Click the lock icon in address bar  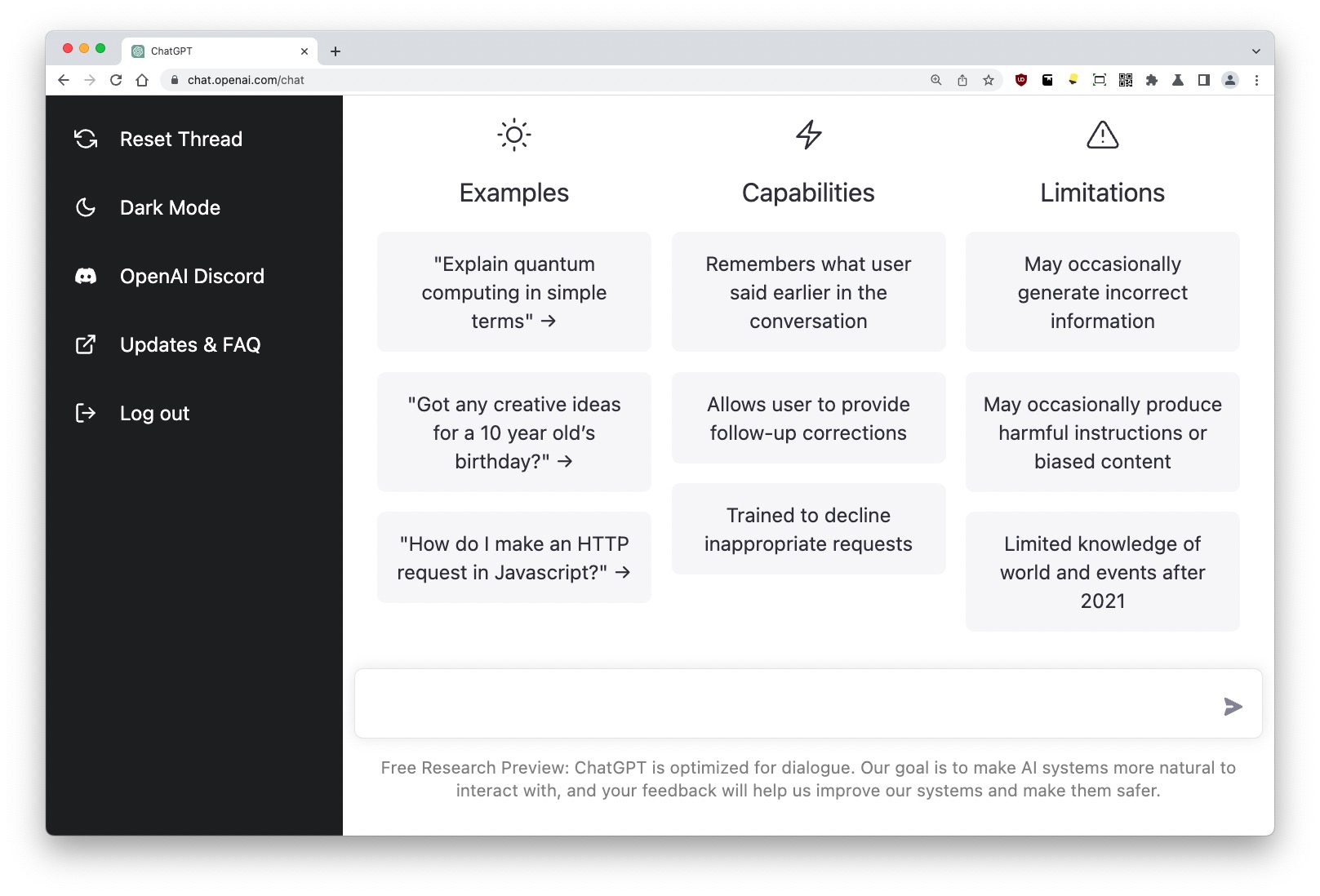pyautogui.click(x=174, y=80)
